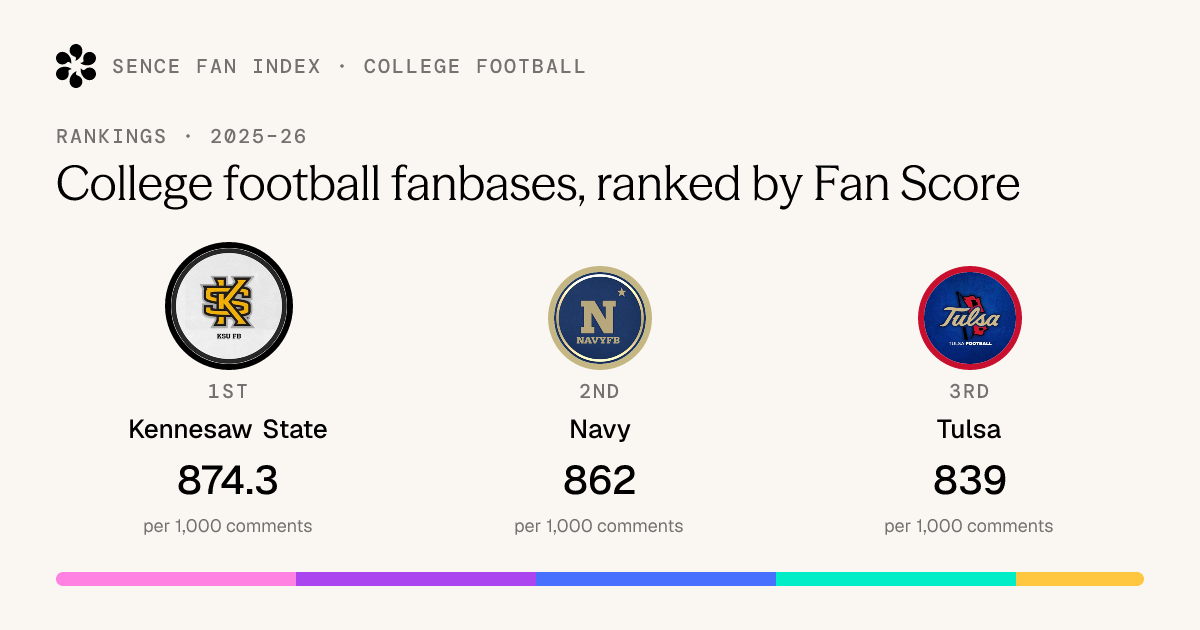Viewport: 1200px width, 630px height.
Task: Click the 3RD rank label
Action: coord(969,391)
